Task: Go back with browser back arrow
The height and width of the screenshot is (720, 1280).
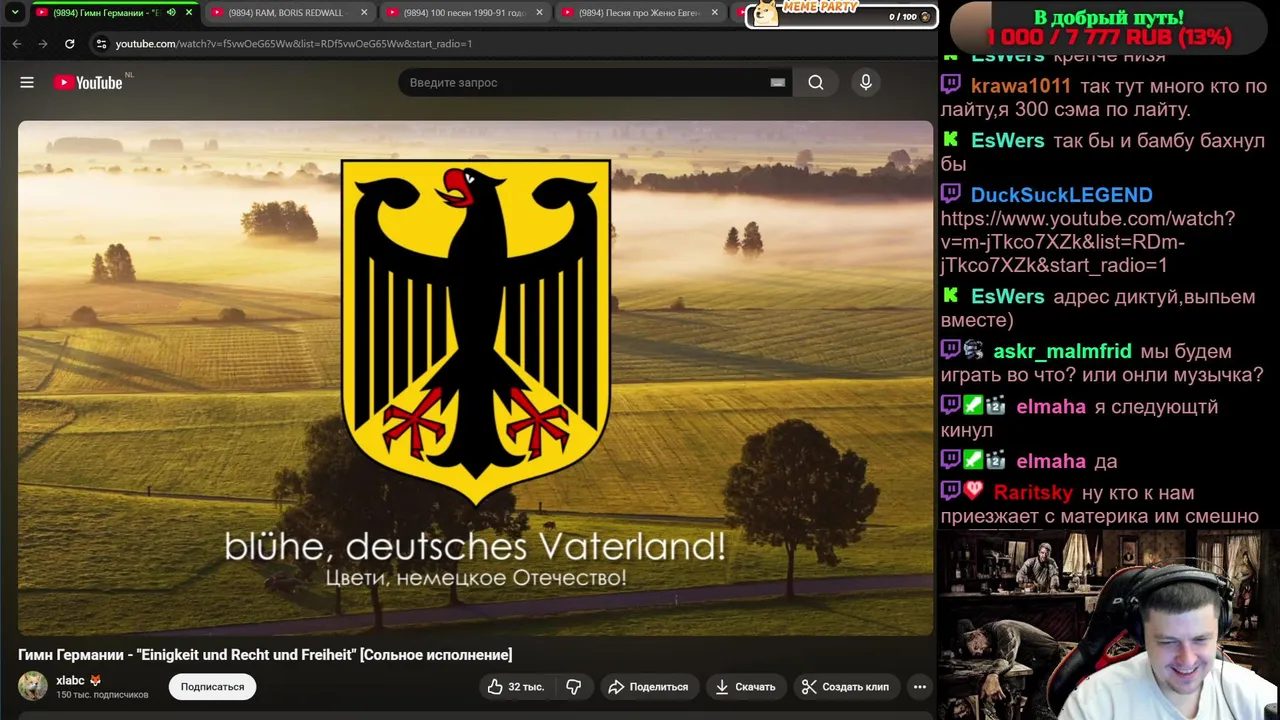Action: point(17,44)
